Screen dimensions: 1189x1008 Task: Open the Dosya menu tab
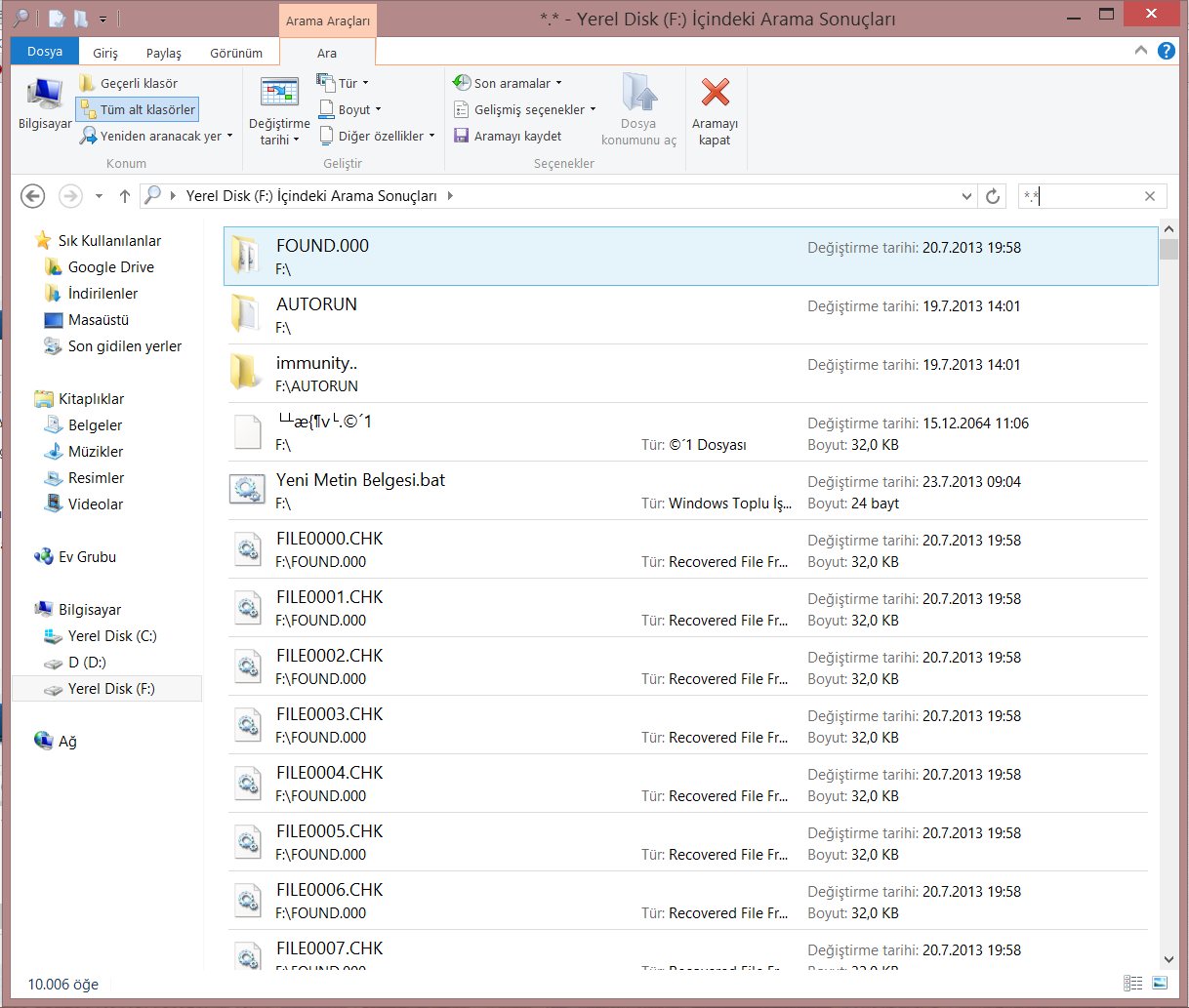tap(45, 52)
